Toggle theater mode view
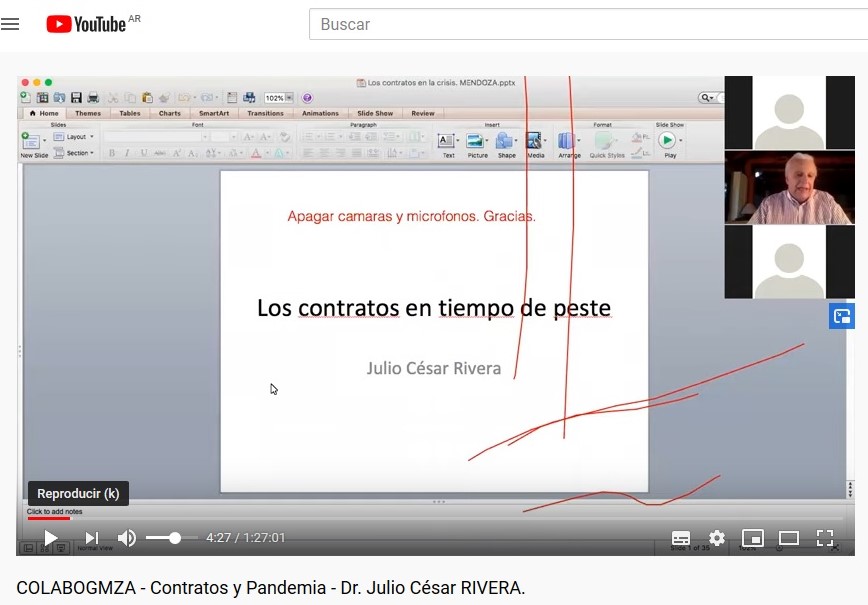 (x=789, y=538)
